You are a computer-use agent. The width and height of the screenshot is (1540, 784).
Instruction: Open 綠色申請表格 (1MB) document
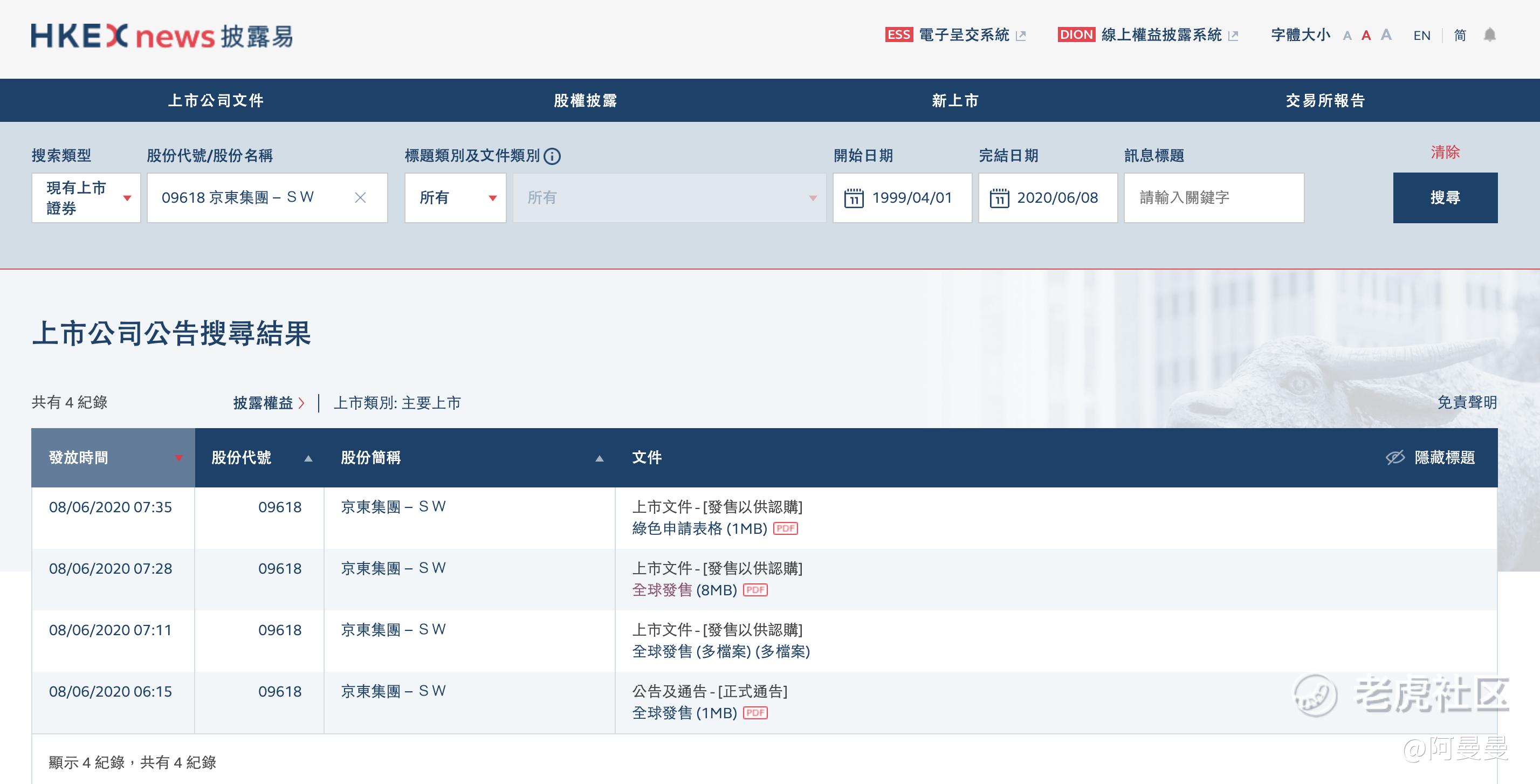(x=699, y=528)
